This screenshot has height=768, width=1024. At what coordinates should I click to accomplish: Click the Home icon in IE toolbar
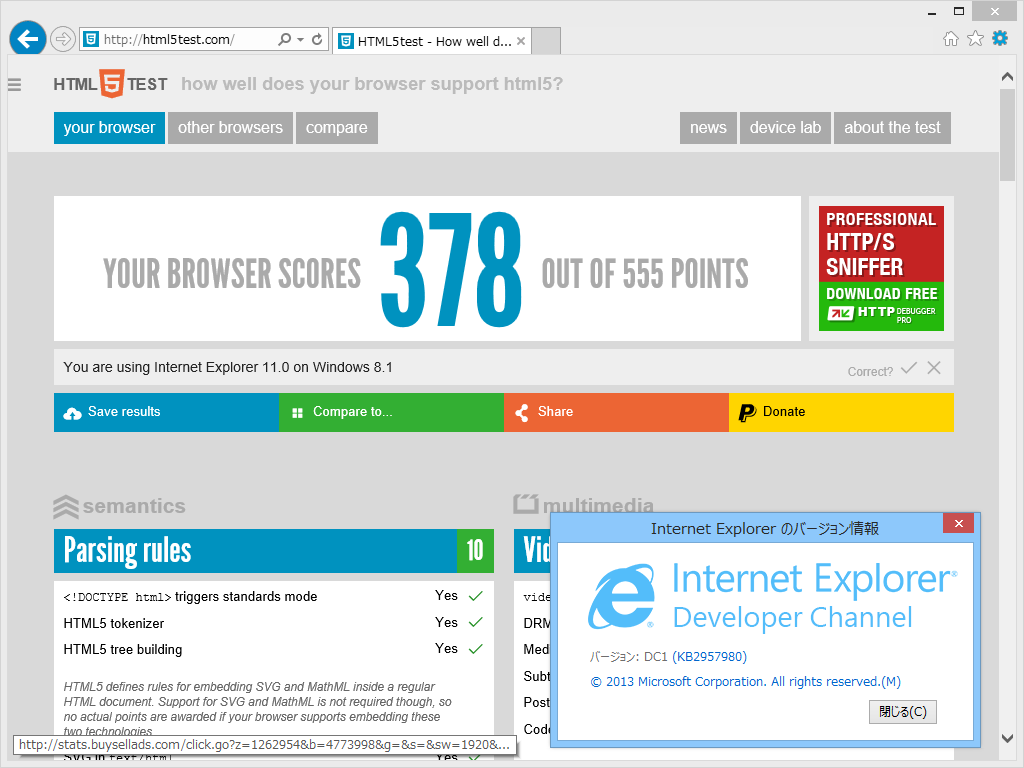(951, 39)
